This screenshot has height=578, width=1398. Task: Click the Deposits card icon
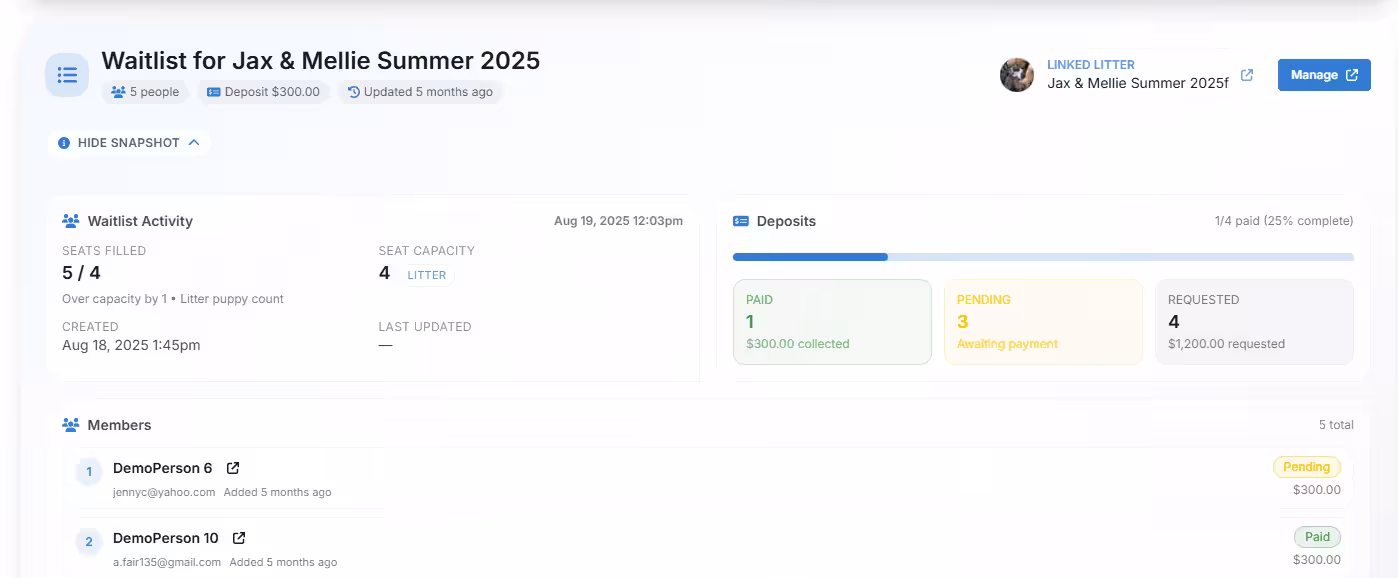pyautogui.click(x=741, y=221)
